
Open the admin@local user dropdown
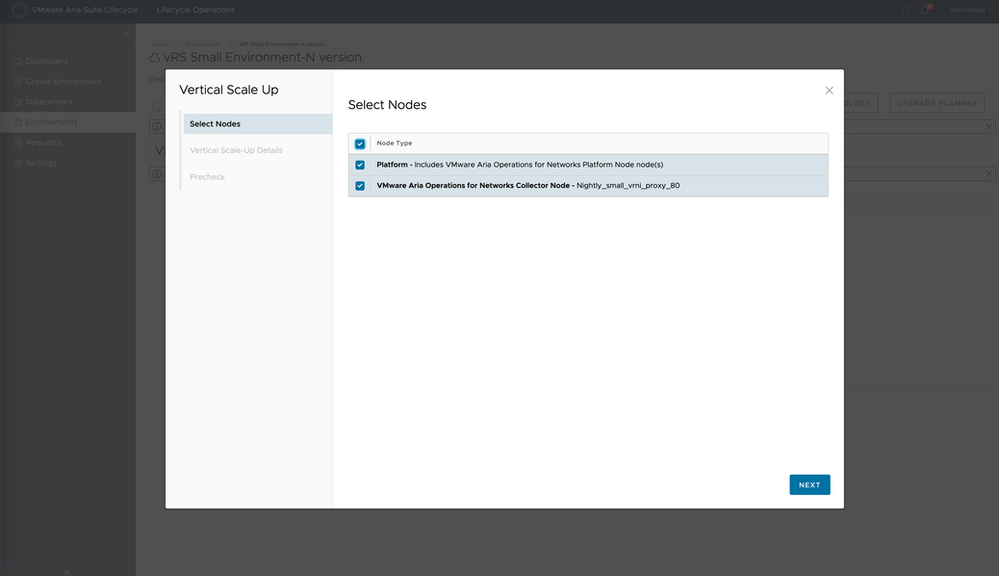(966, 10)
